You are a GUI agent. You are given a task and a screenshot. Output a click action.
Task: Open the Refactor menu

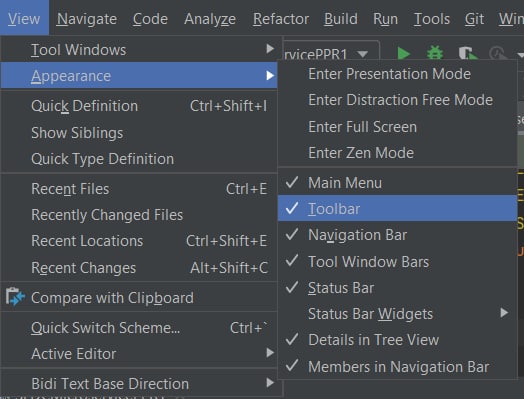[x=281, y=19]
